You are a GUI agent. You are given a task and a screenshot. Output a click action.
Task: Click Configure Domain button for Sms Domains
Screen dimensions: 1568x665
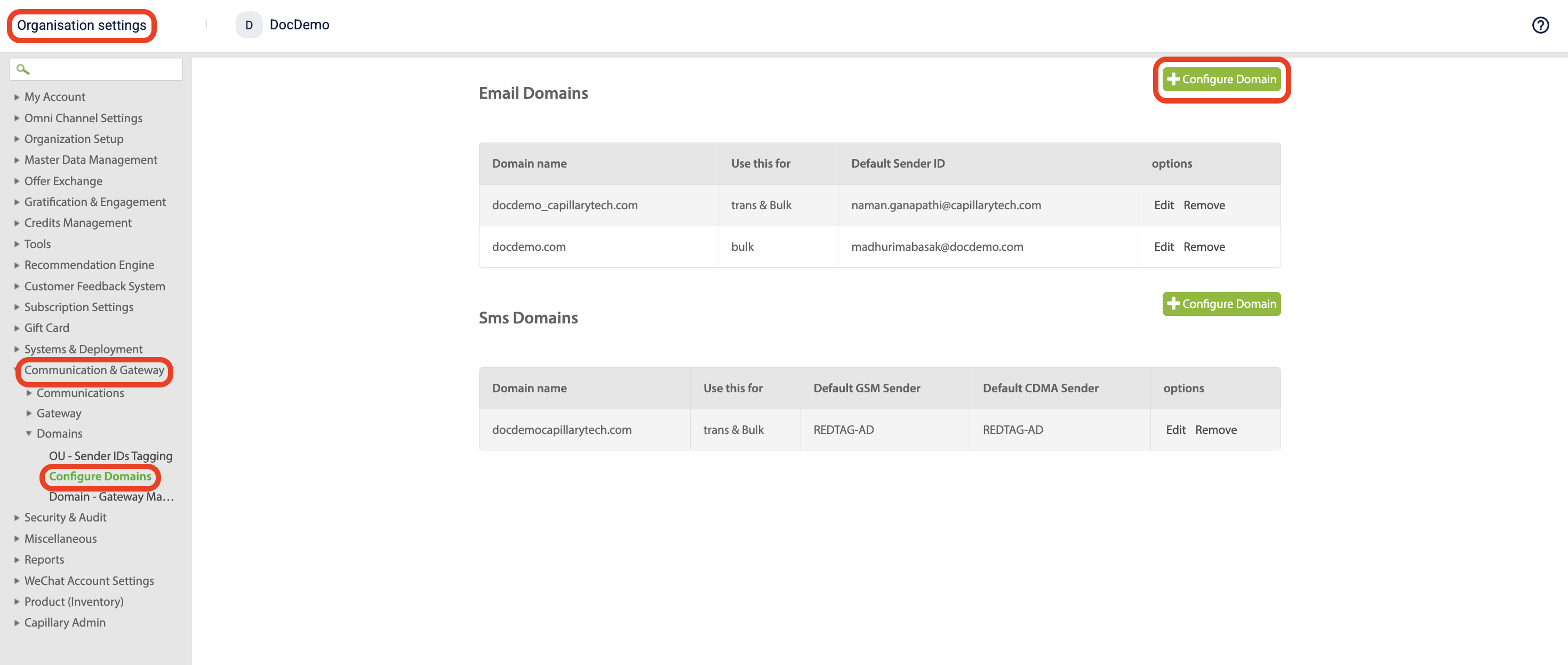(x=1221, y=304)
